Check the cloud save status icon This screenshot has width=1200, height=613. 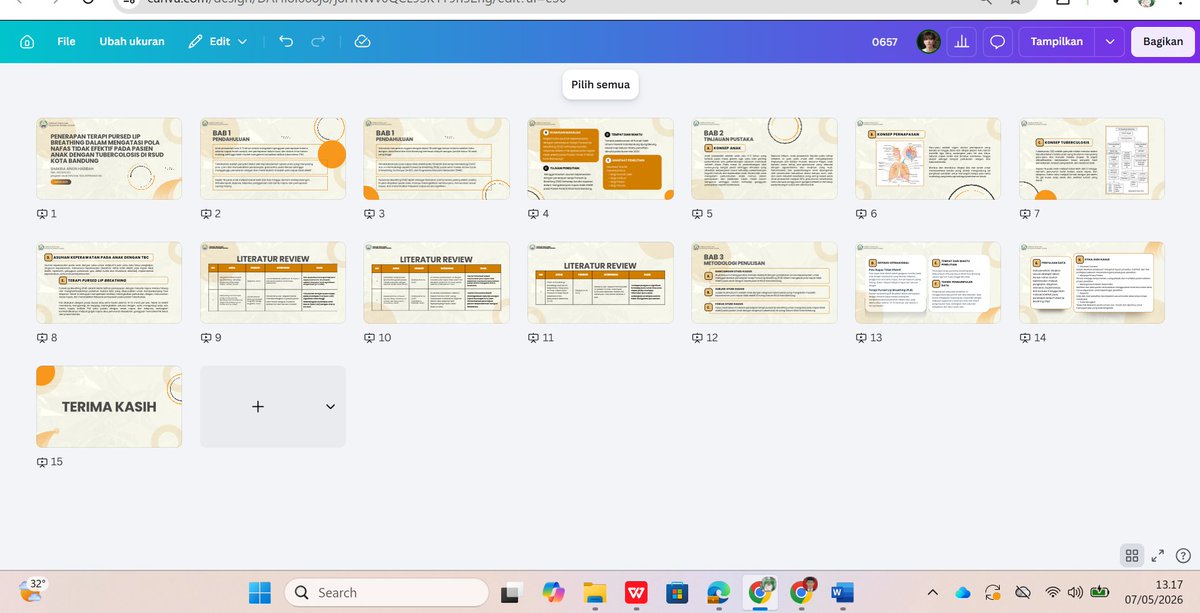[363, 42]
